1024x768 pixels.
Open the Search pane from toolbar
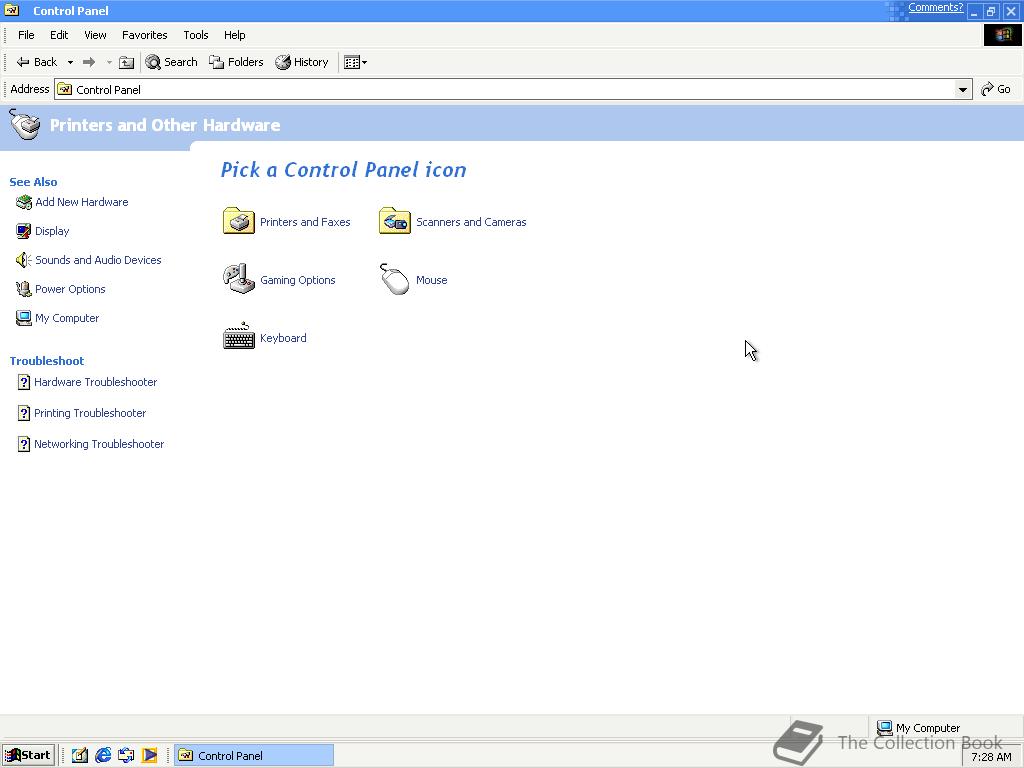(x=172, y=62)
